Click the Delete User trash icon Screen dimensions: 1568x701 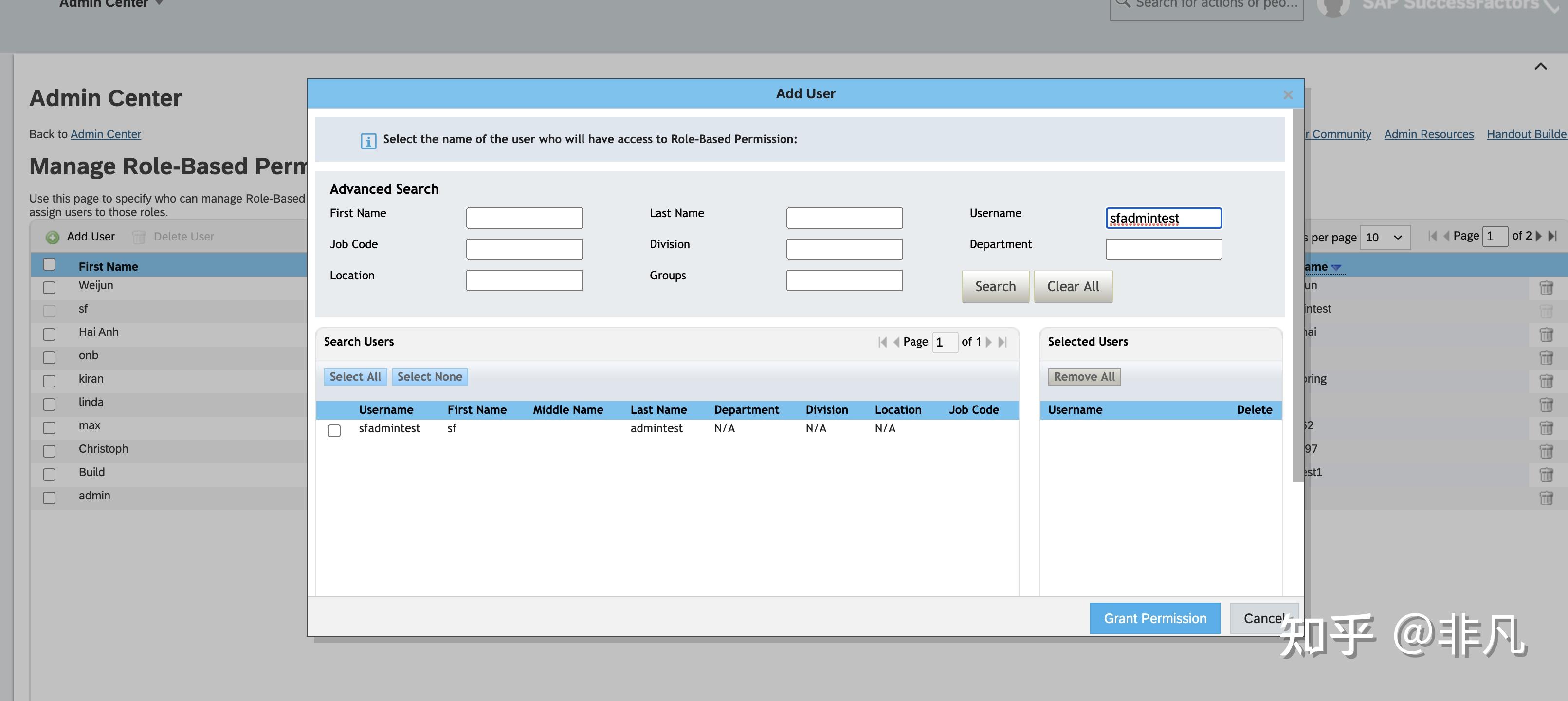click(139, 236)
